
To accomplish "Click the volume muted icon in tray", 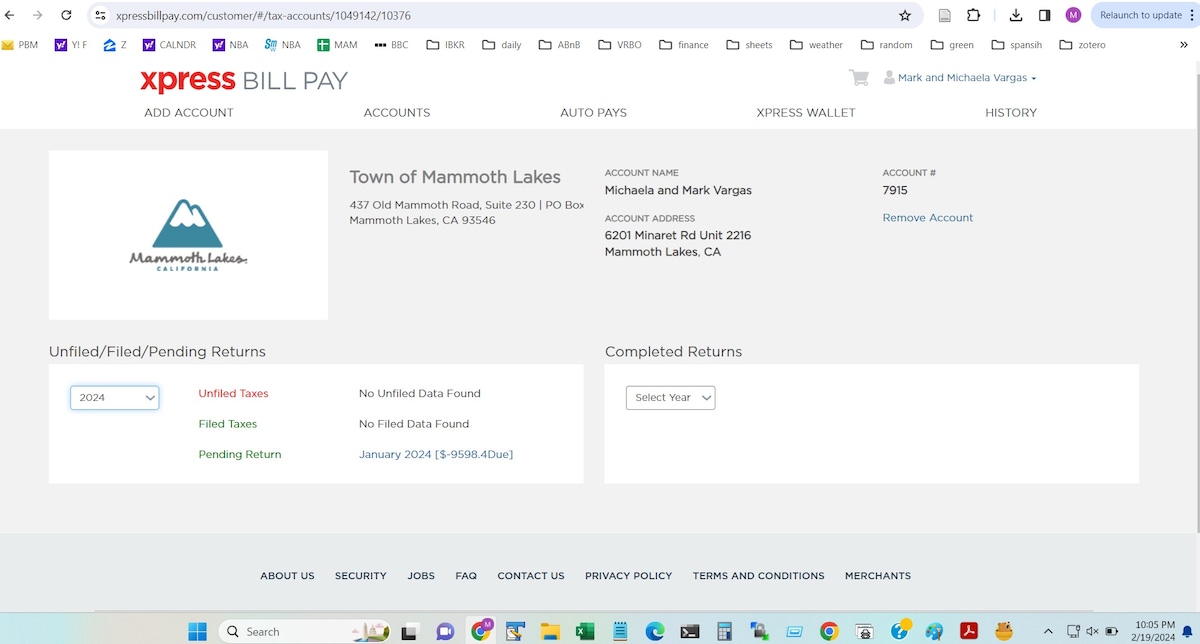I will point(1092,631).
